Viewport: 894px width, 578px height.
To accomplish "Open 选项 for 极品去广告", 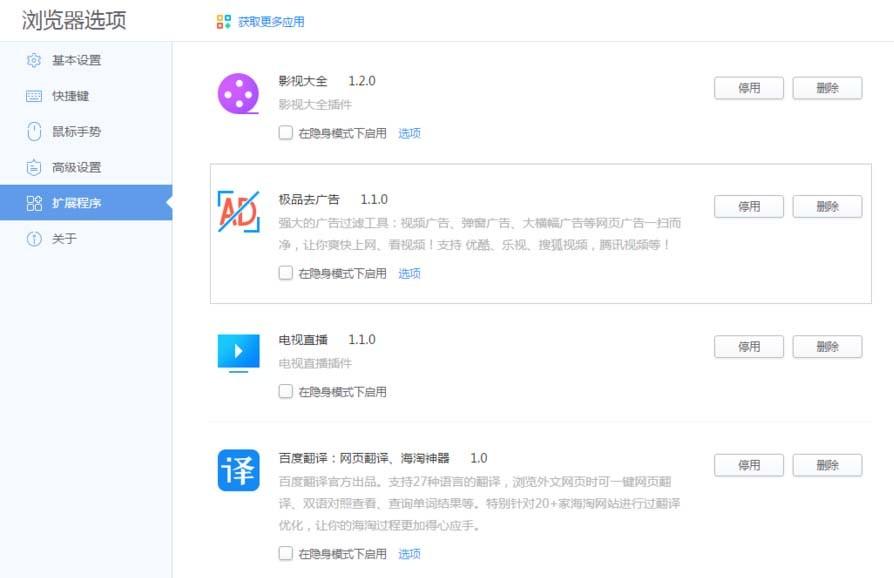I will click(x=409, y=273).
